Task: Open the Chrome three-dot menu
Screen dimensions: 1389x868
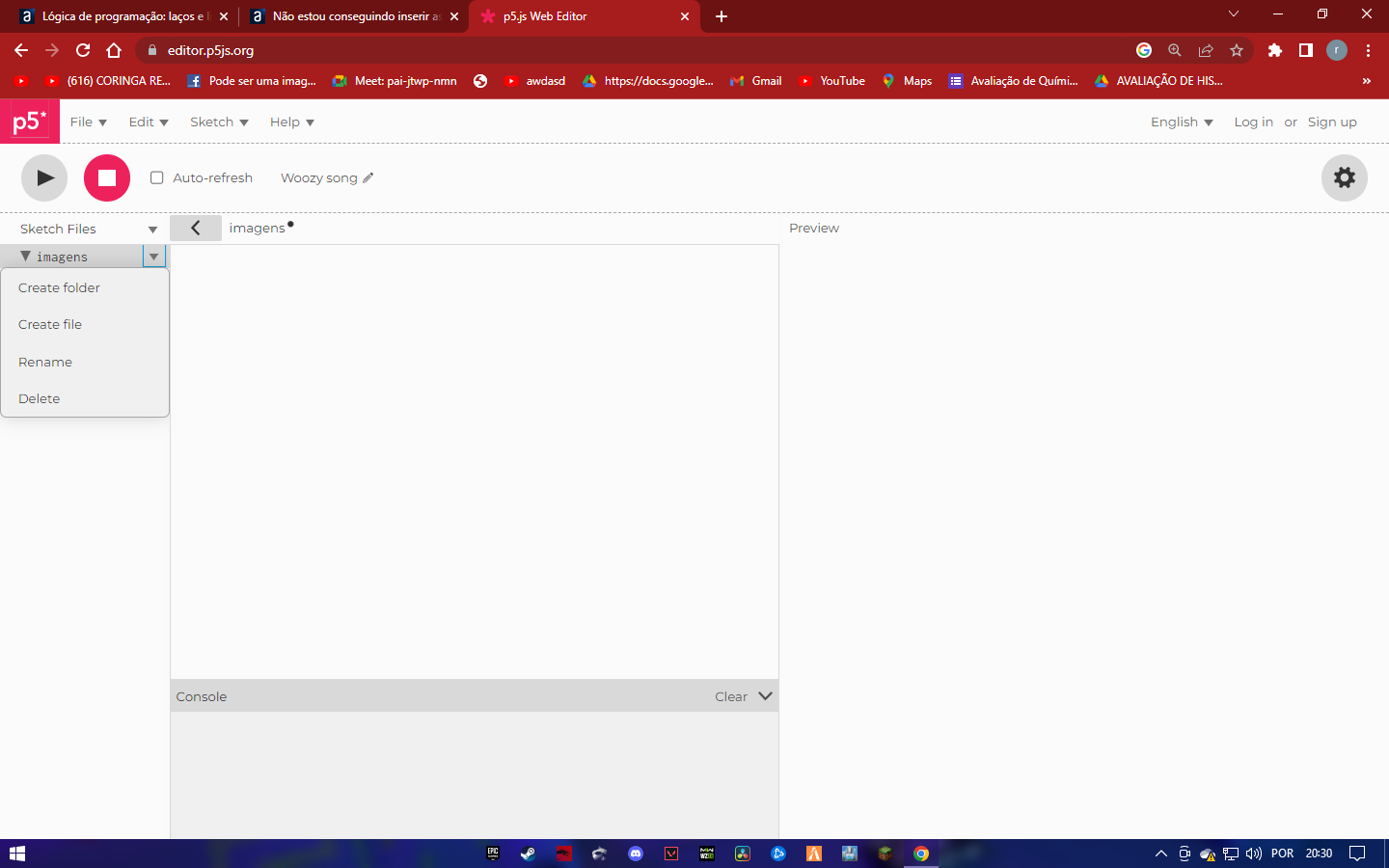Action: pos(1368,50)
